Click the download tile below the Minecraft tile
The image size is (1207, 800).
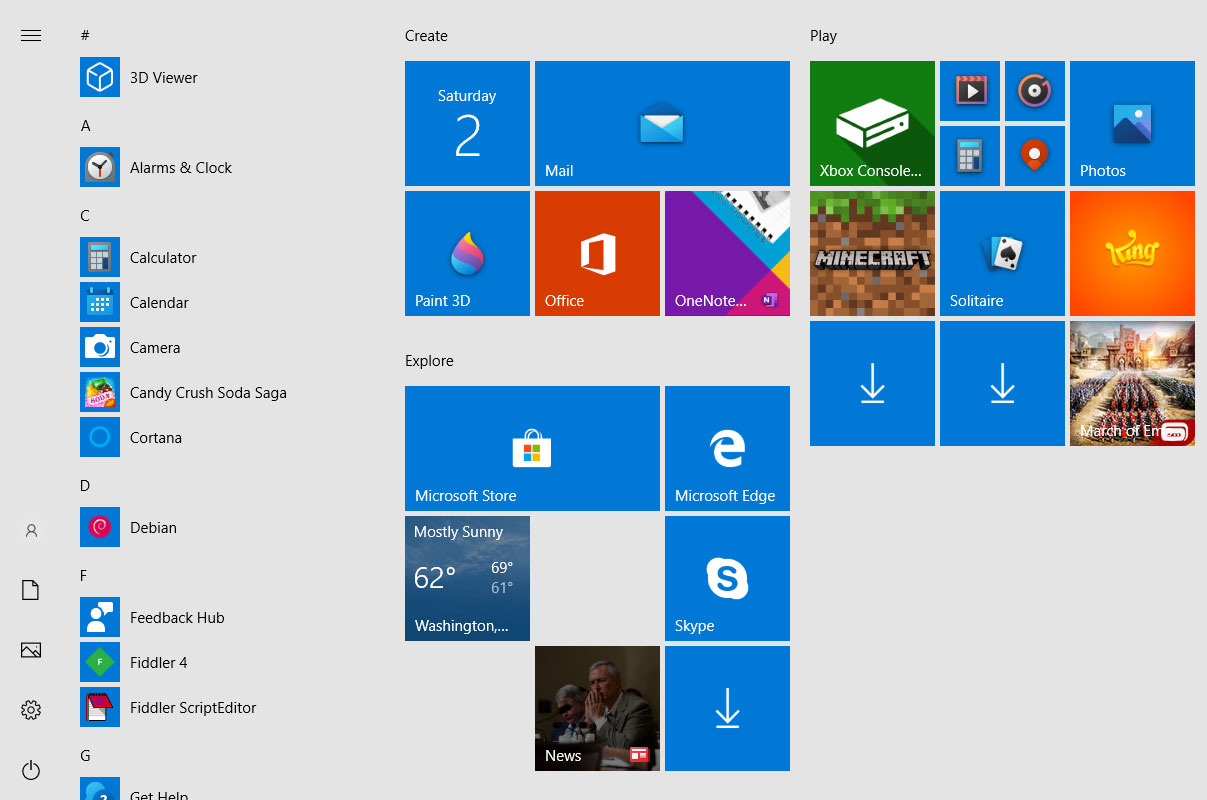872,383
